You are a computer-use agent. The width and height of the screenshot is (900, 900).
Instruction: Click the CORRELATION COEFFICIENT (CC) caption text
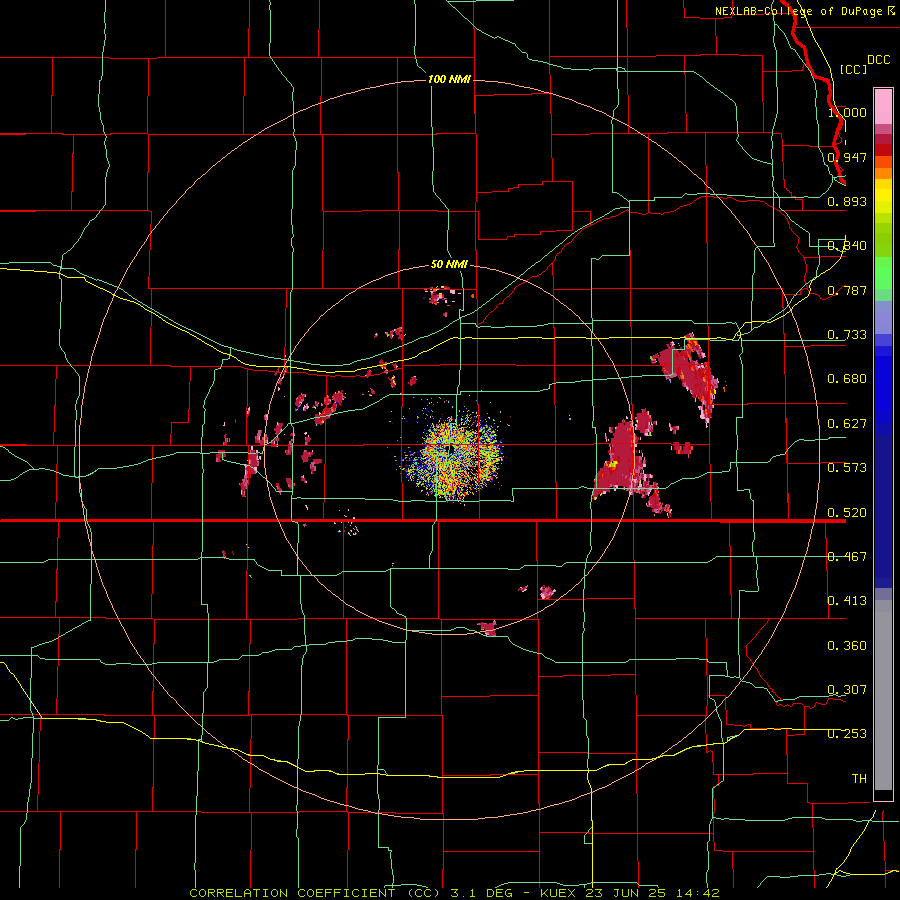point(315,893)
